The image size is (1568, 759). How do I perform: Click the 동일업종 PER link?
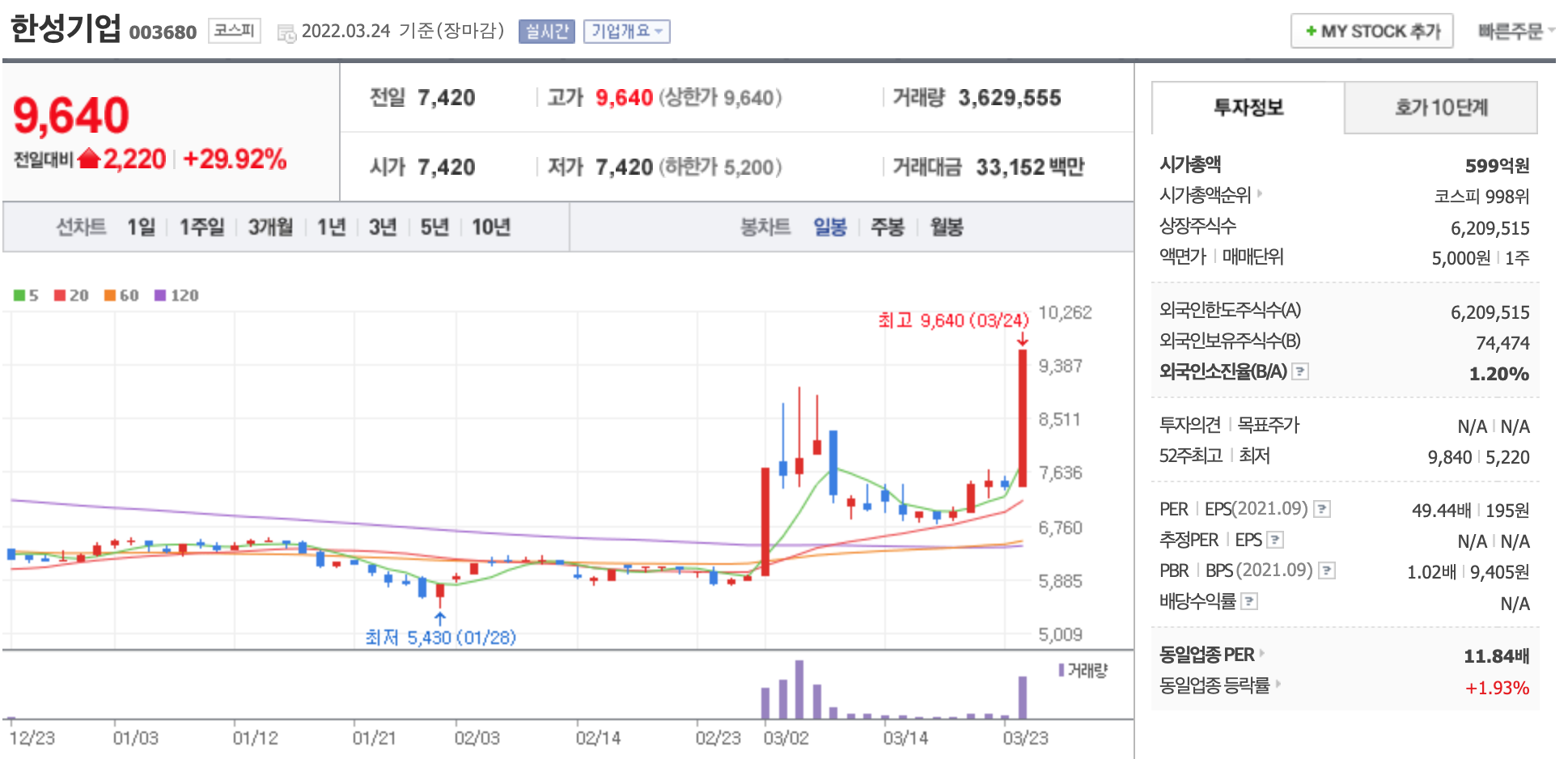click(x=1206, y=655)
